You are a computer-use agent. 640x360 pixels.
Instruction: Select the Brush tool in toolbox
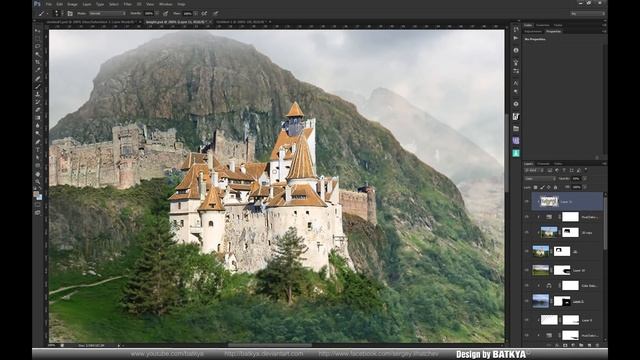(x=38, y=86)
